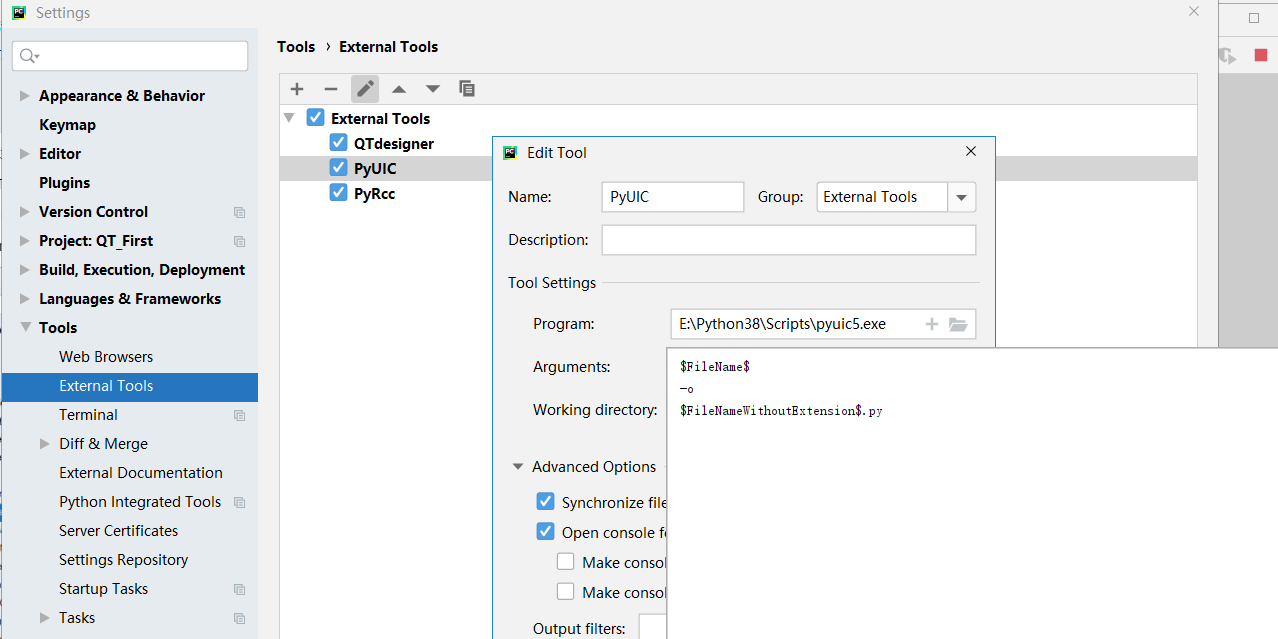Click the Add tool plus icon

(x=297, y=89)
